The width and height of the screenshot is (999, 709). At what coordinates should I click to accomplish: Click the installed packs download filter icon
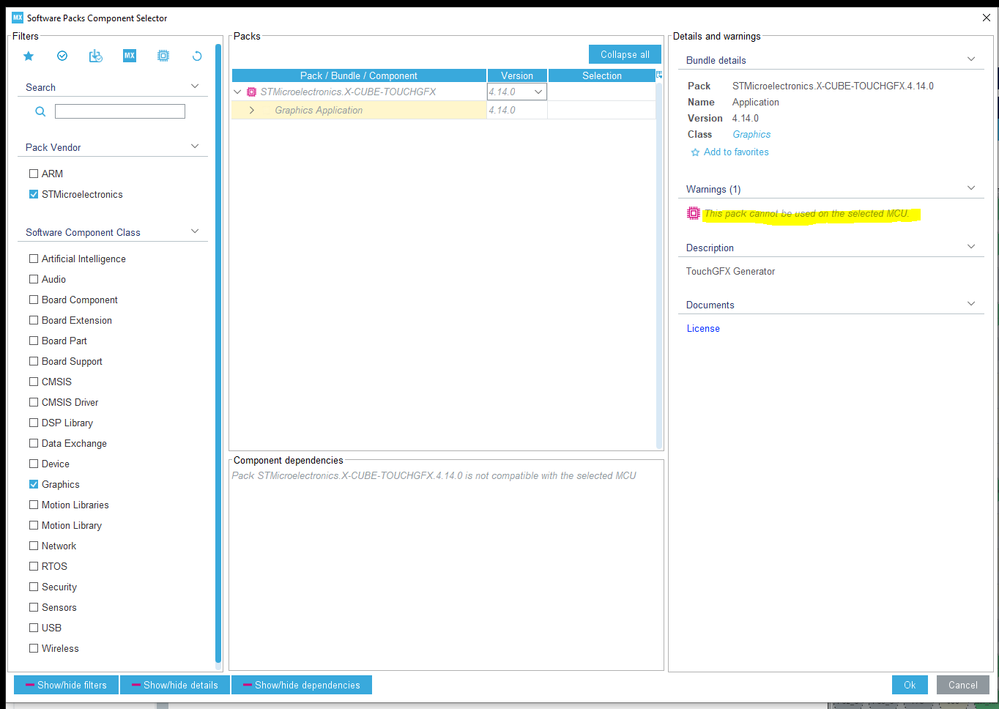tap(96, 56)
